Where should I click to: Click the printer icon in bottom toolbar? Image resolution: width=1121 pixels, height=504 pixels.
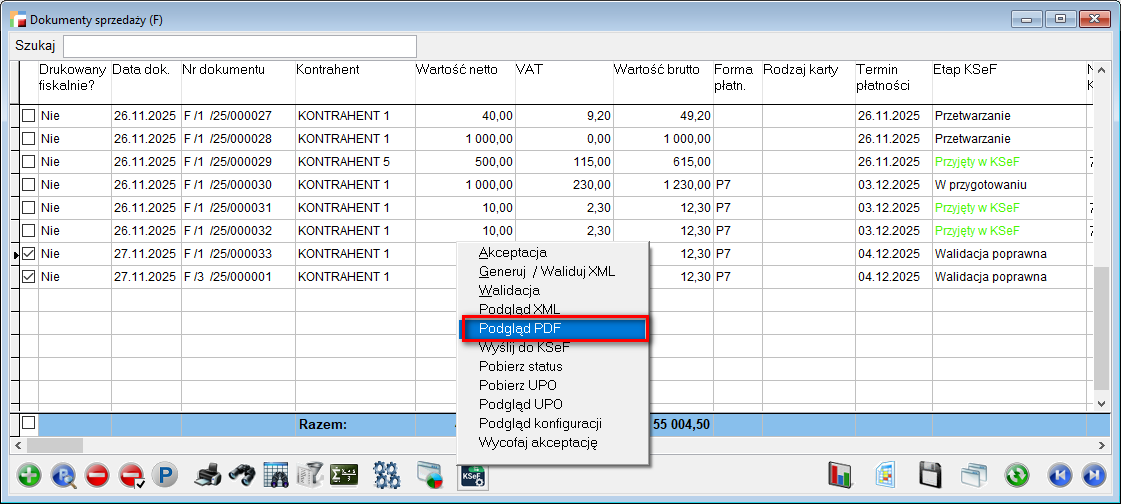coord(207,476)
